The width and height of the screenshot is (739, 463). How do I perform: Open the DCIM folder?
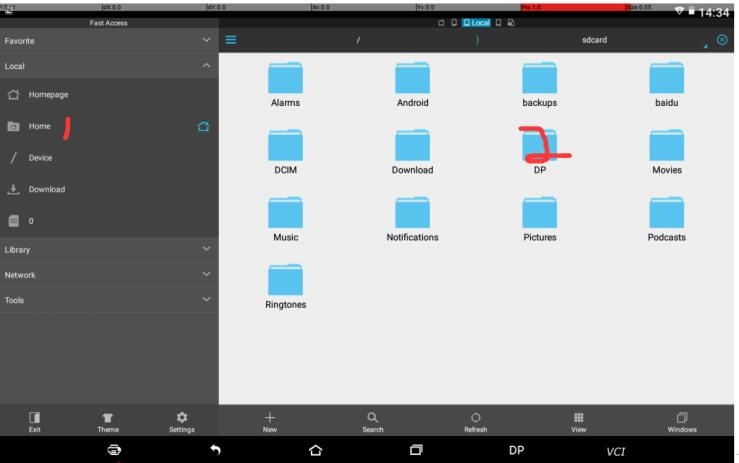click(285, 153)
